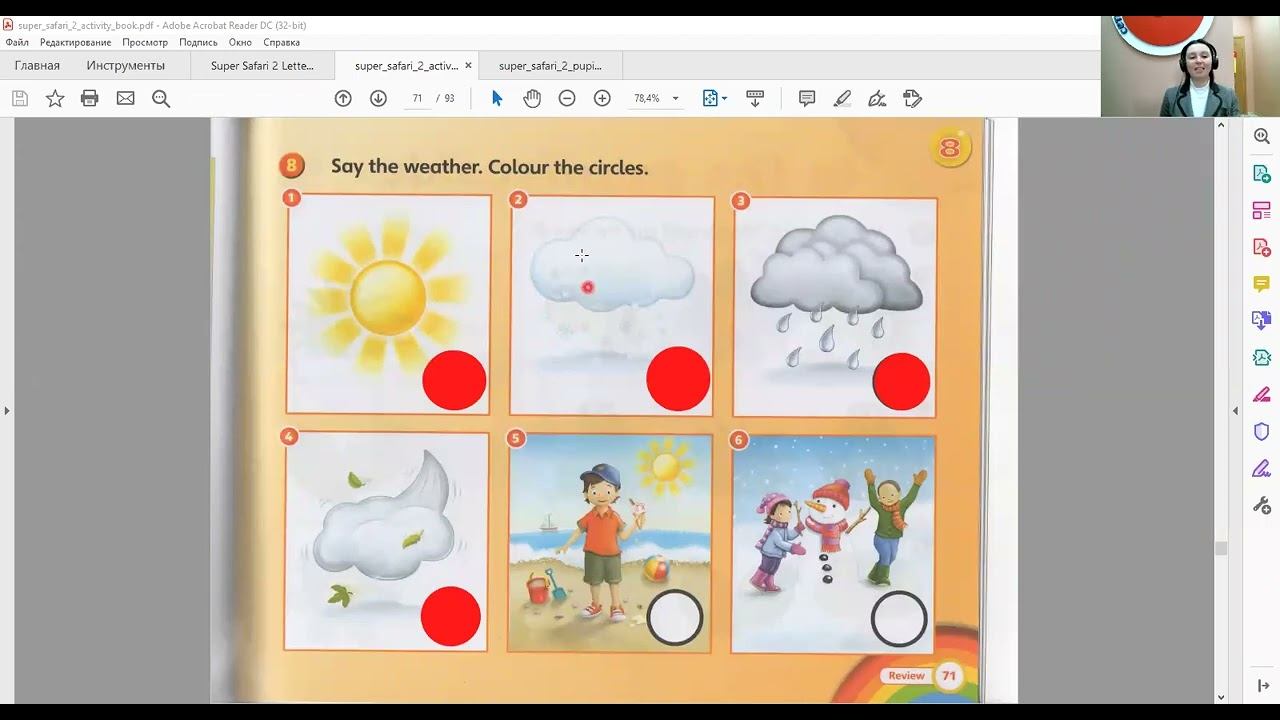
Task: Activate the Hand pan tool
Action: (532, 98)
